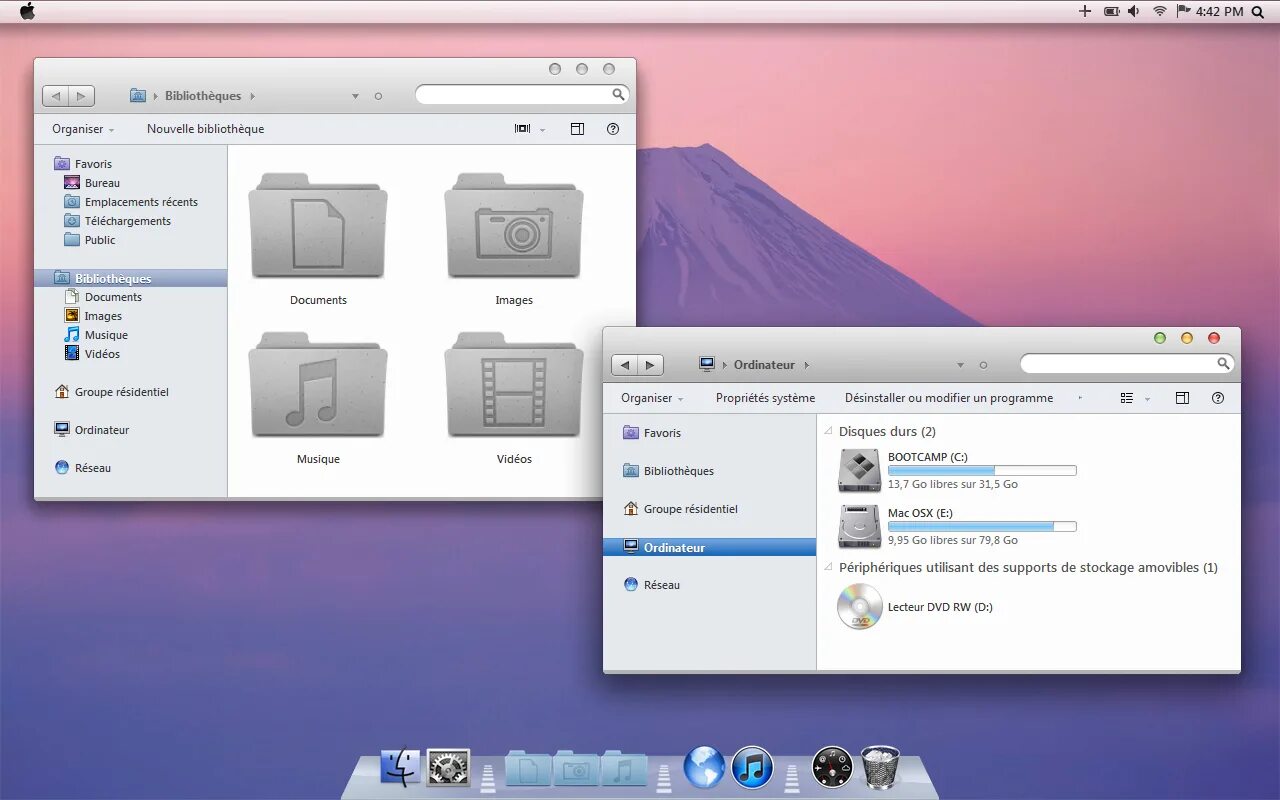Collapse the Disques durs group
Viewport: 1280px width, 800px height.
point(829,432)
